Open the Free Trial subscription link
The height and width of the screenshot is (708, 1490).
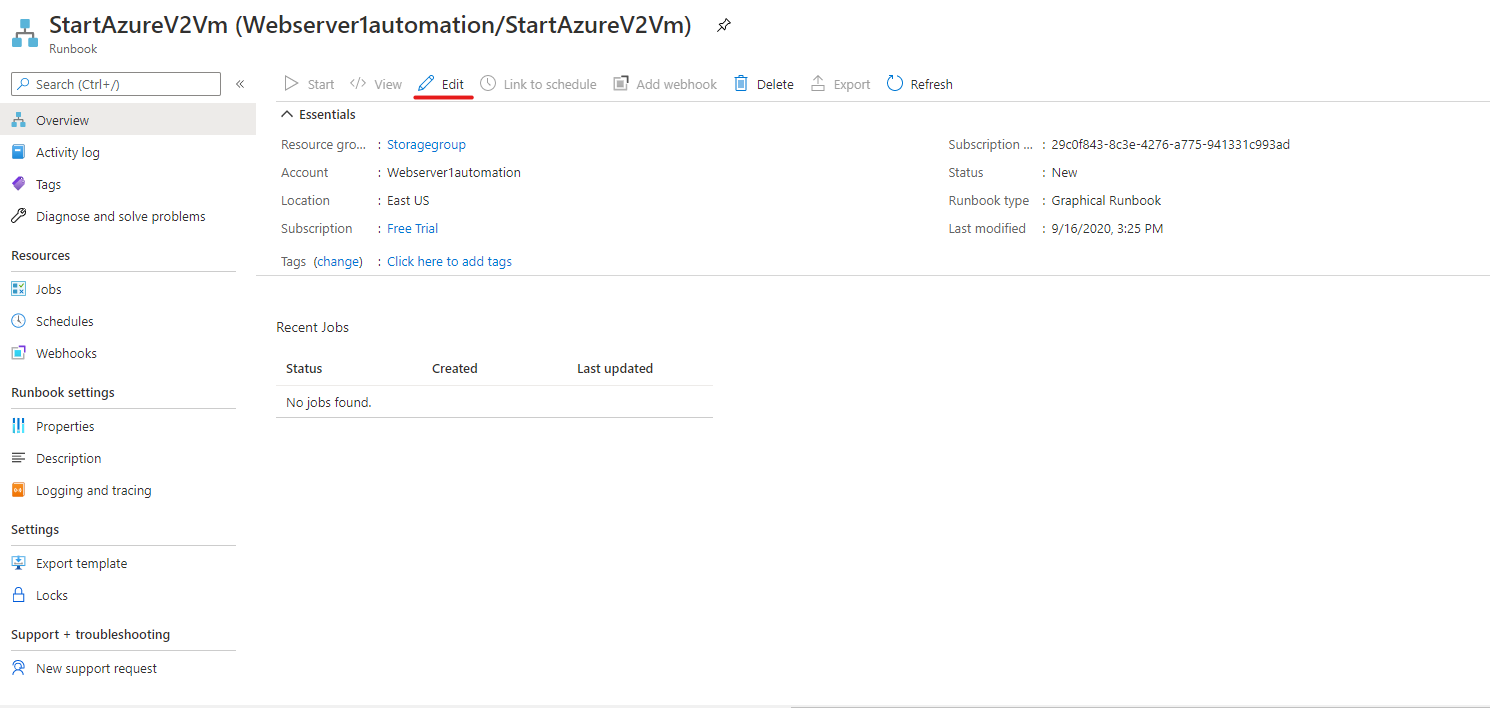[x=413, y=229]
